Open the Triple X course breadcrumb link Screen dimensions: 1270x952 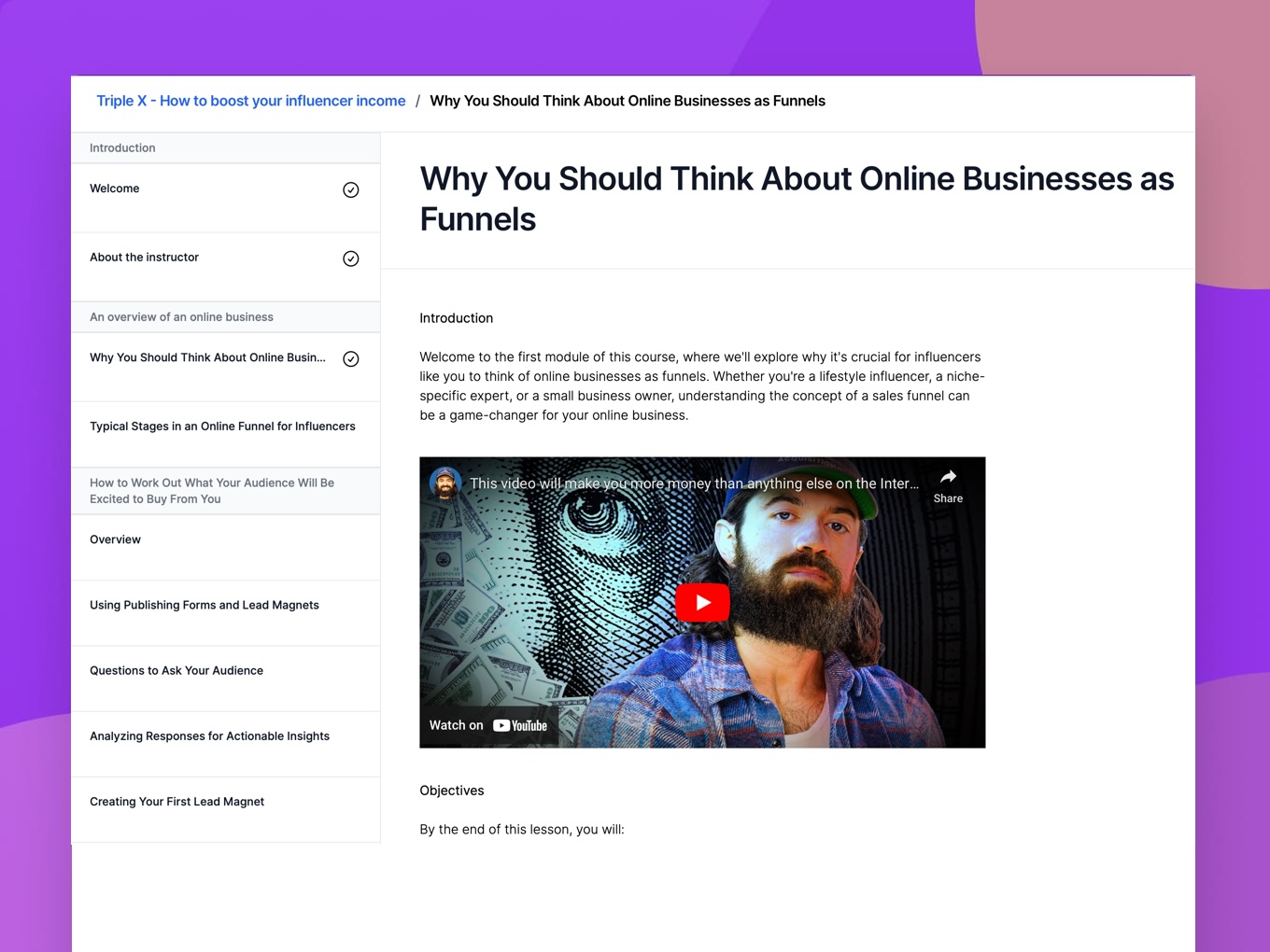(x=251, y=101)
